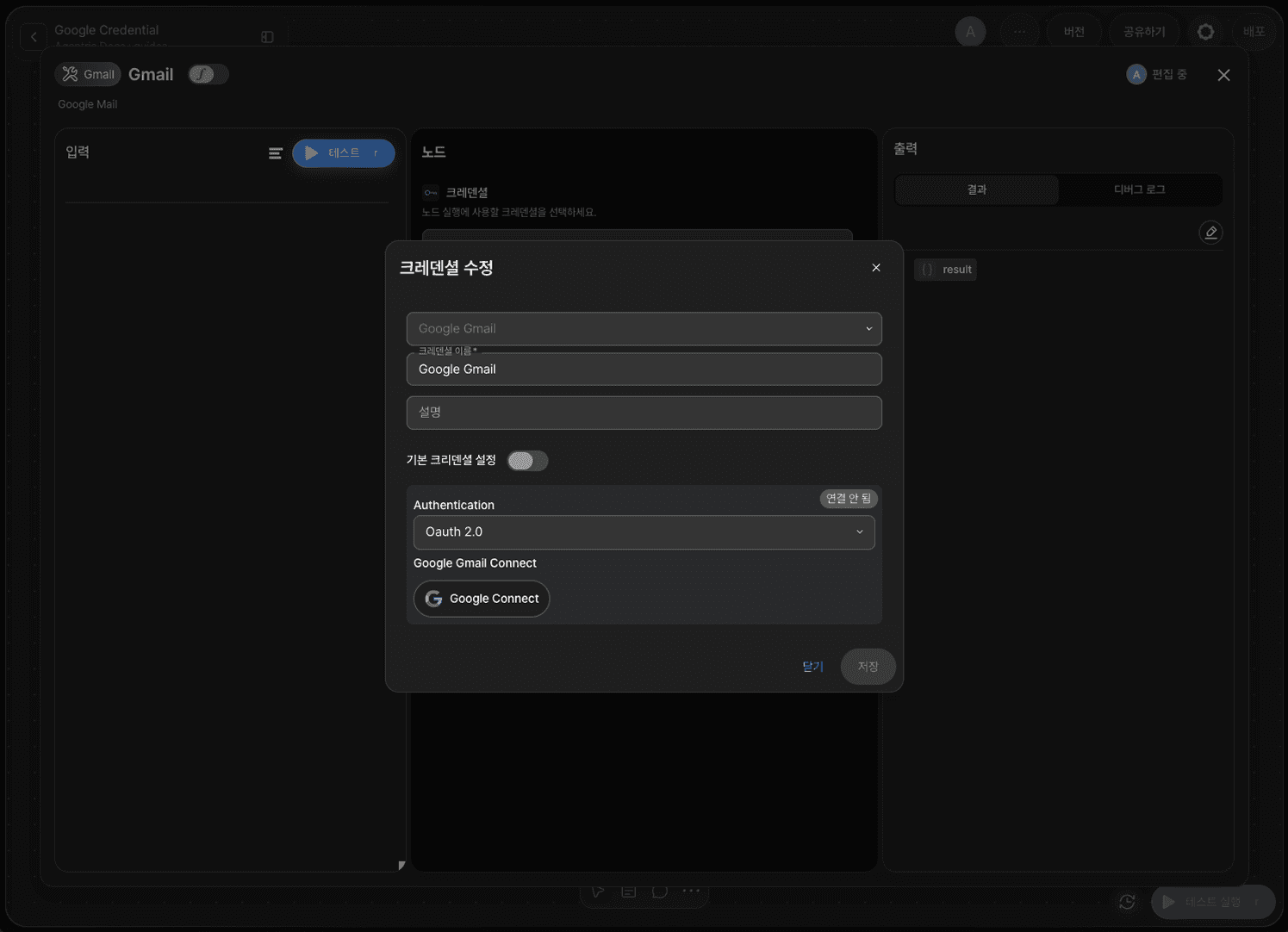Click the Gmail tool chip icon
This screenshot has height=932, width=1288.
pyautogui.click(x=71, y=74)
